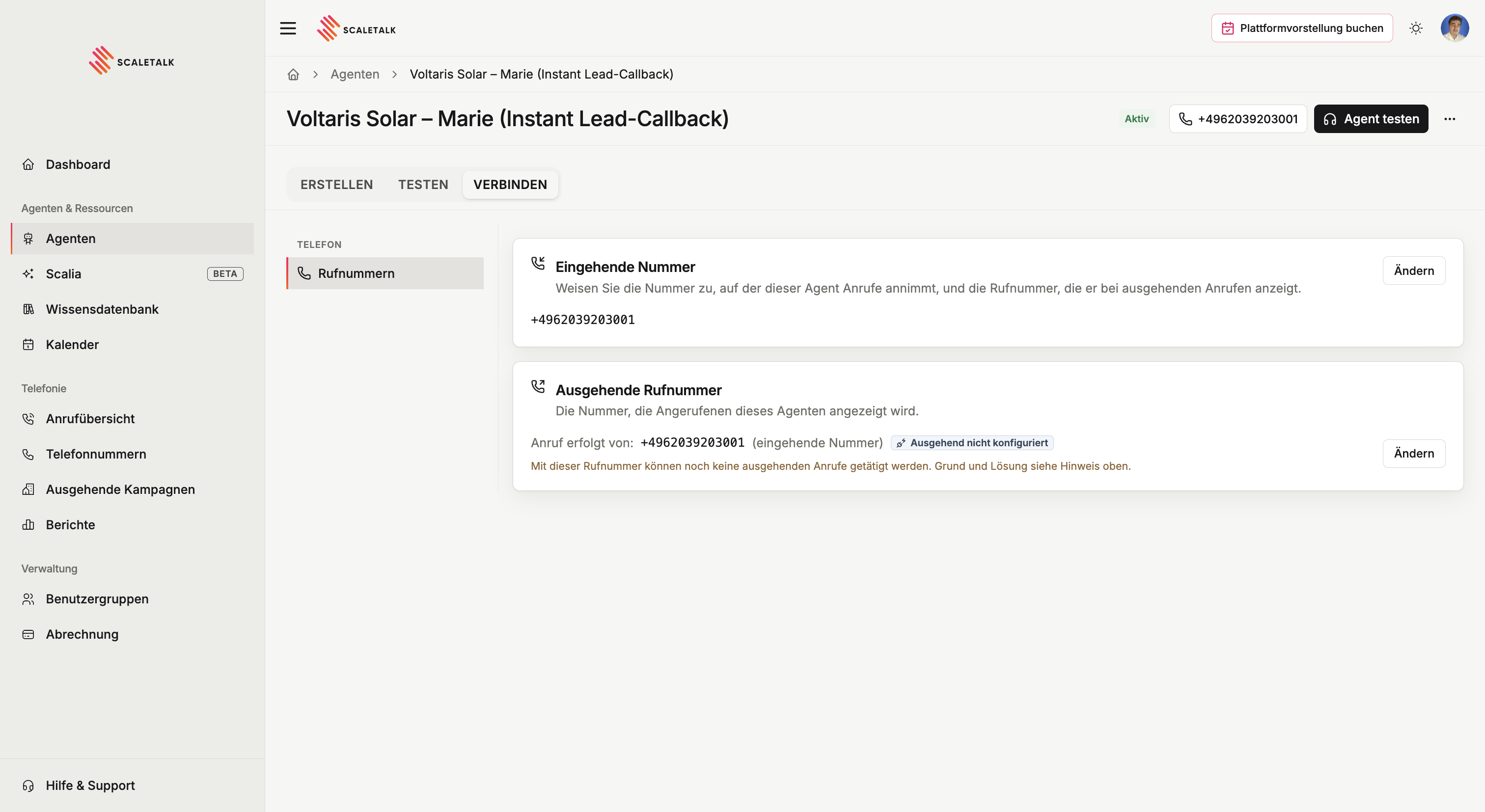Screen dimensions: 1485x812
Task: Click the Rufnummern phone icon
Action: pyautogui.click(x=304, y=273)
